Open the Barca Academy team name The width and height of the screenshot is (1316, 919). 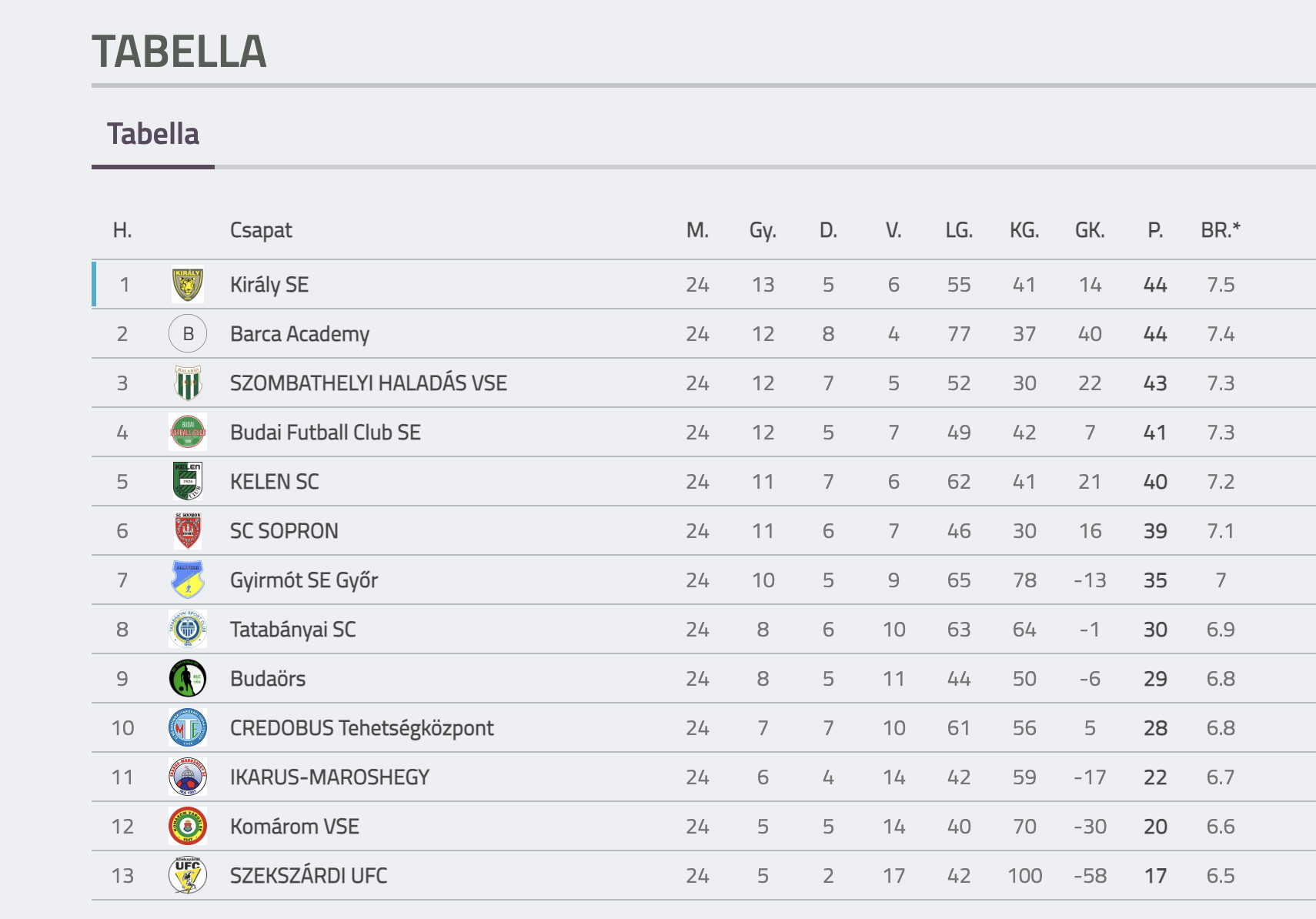click(x=300, y=335)
